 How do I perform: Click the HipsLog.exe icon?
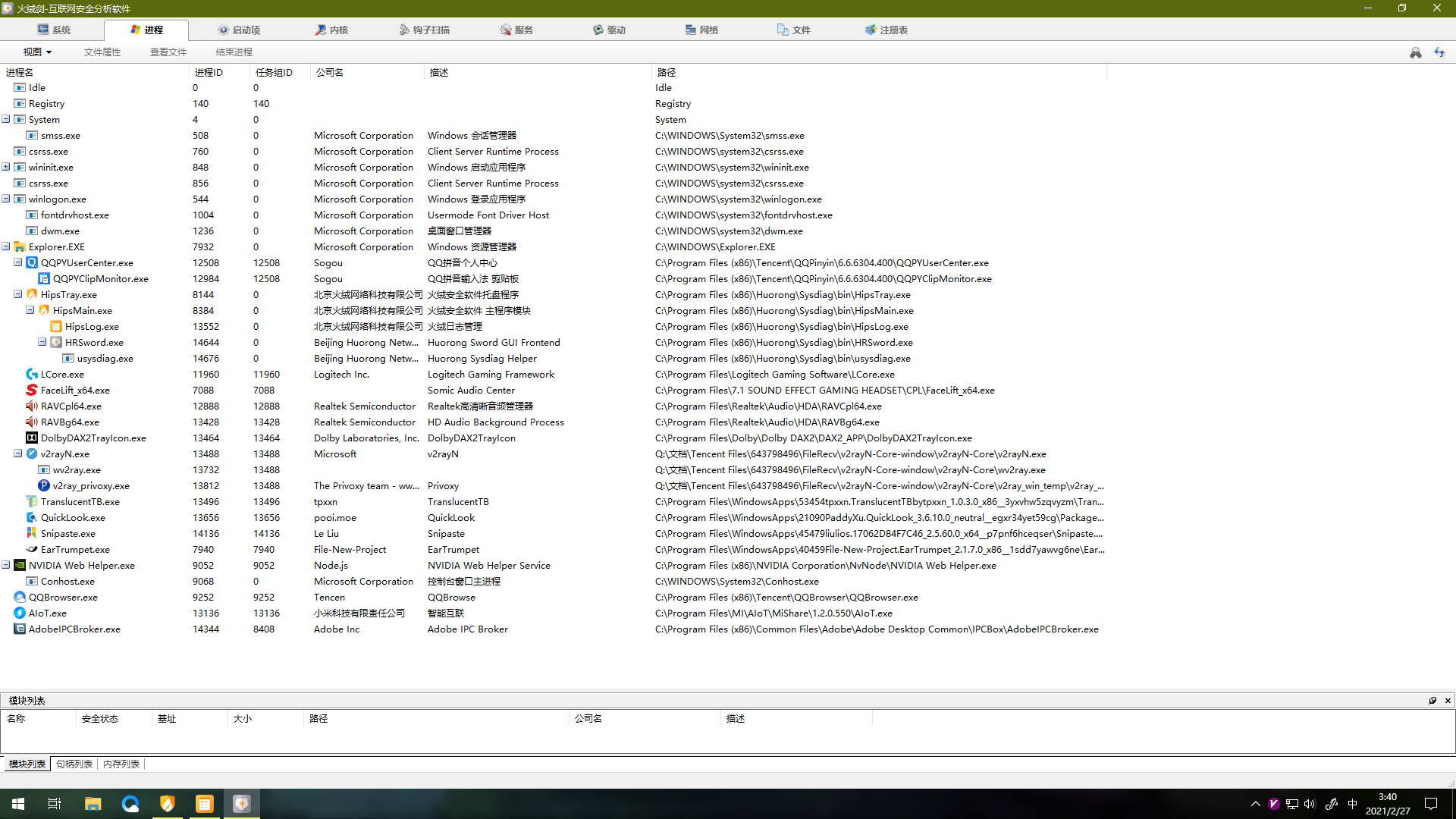[56, 327]
